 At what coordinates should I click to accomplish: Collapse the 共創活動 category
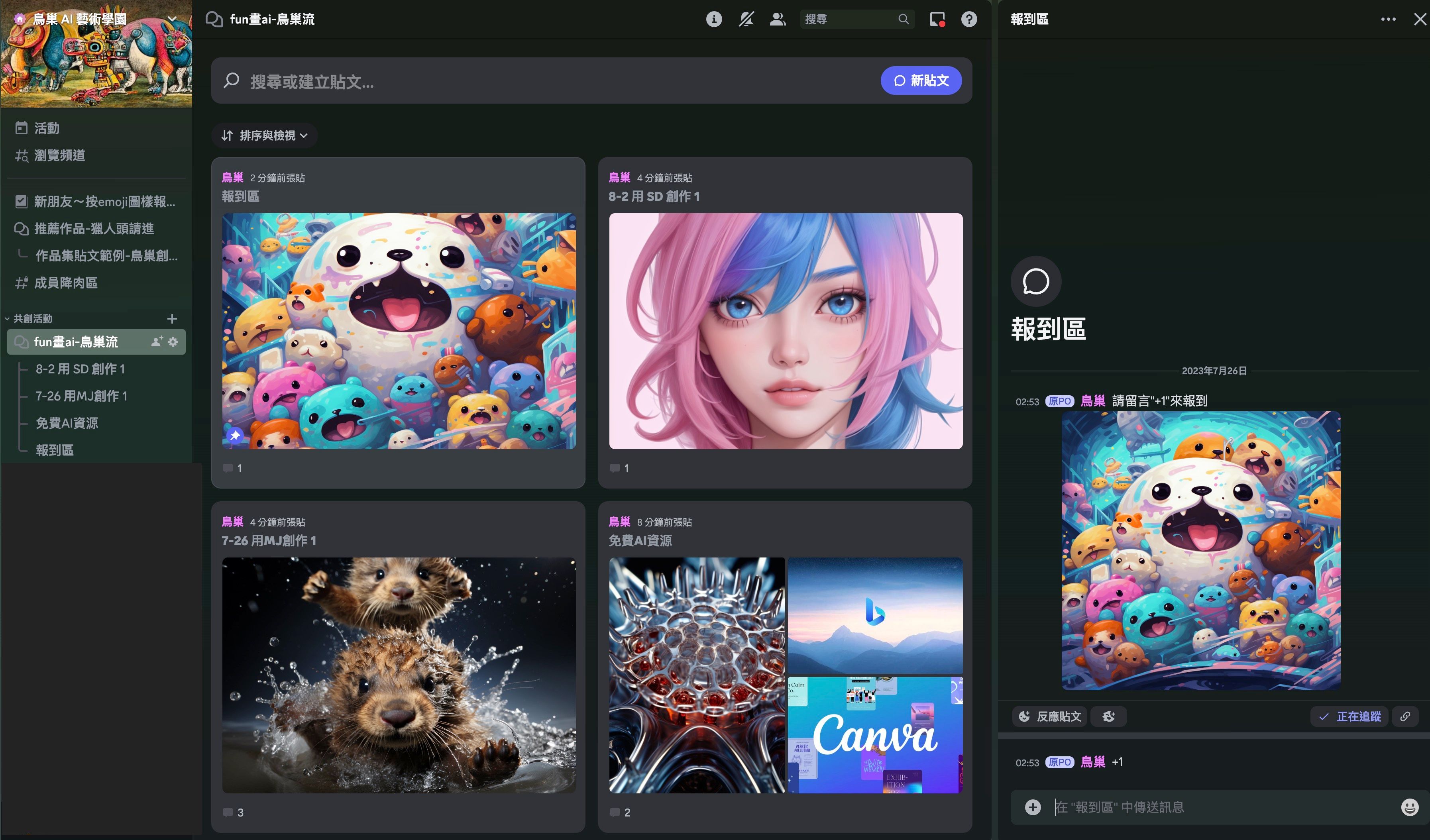32,319
